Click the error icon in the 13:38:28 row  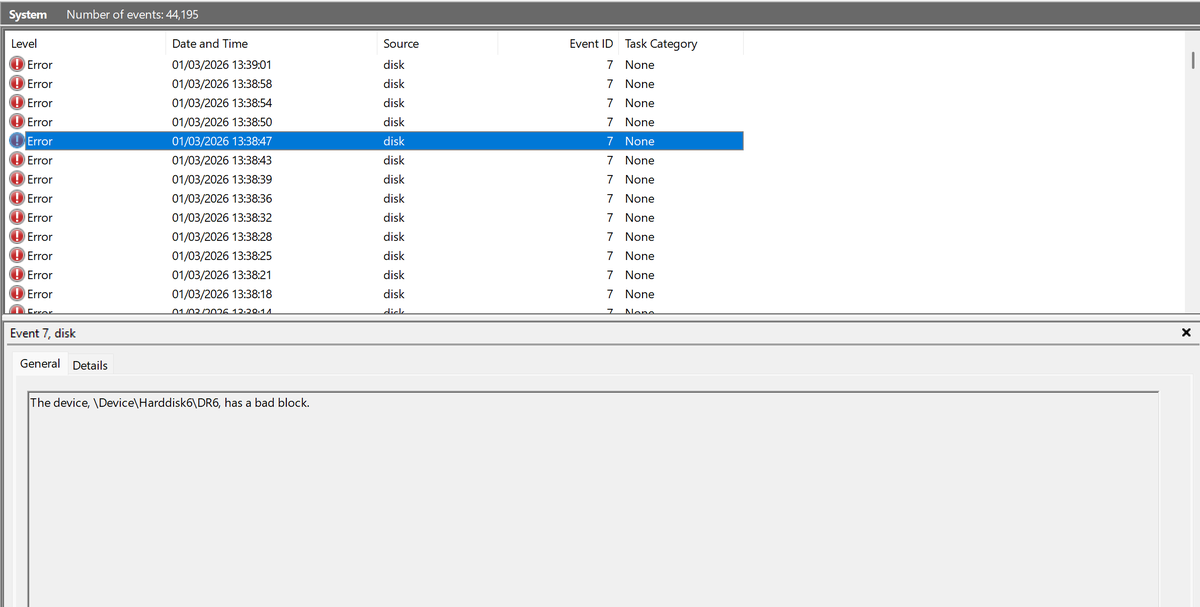[17, 236]
